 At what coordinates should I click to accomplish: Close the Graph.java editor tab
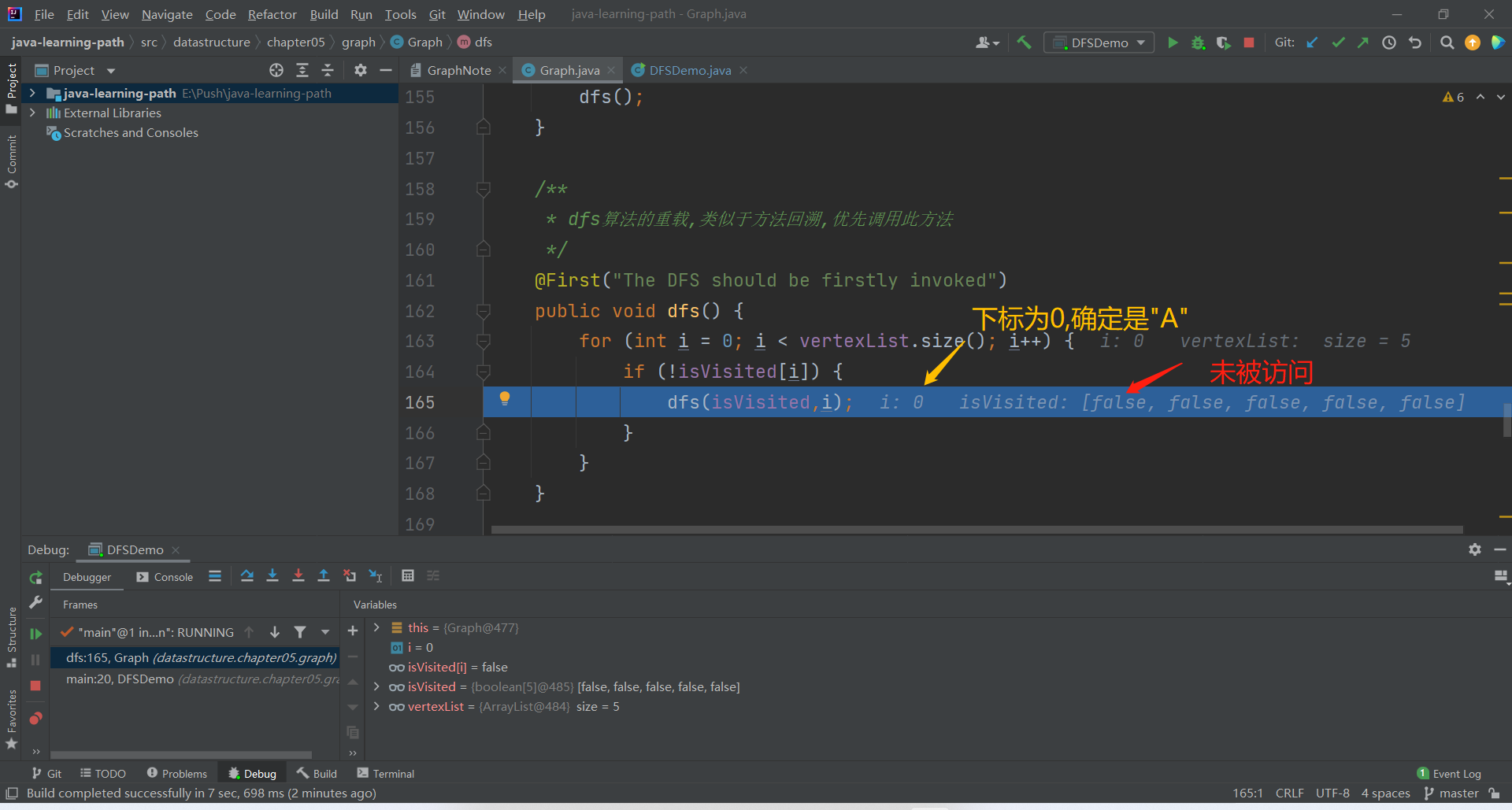[x=611, y=70]
